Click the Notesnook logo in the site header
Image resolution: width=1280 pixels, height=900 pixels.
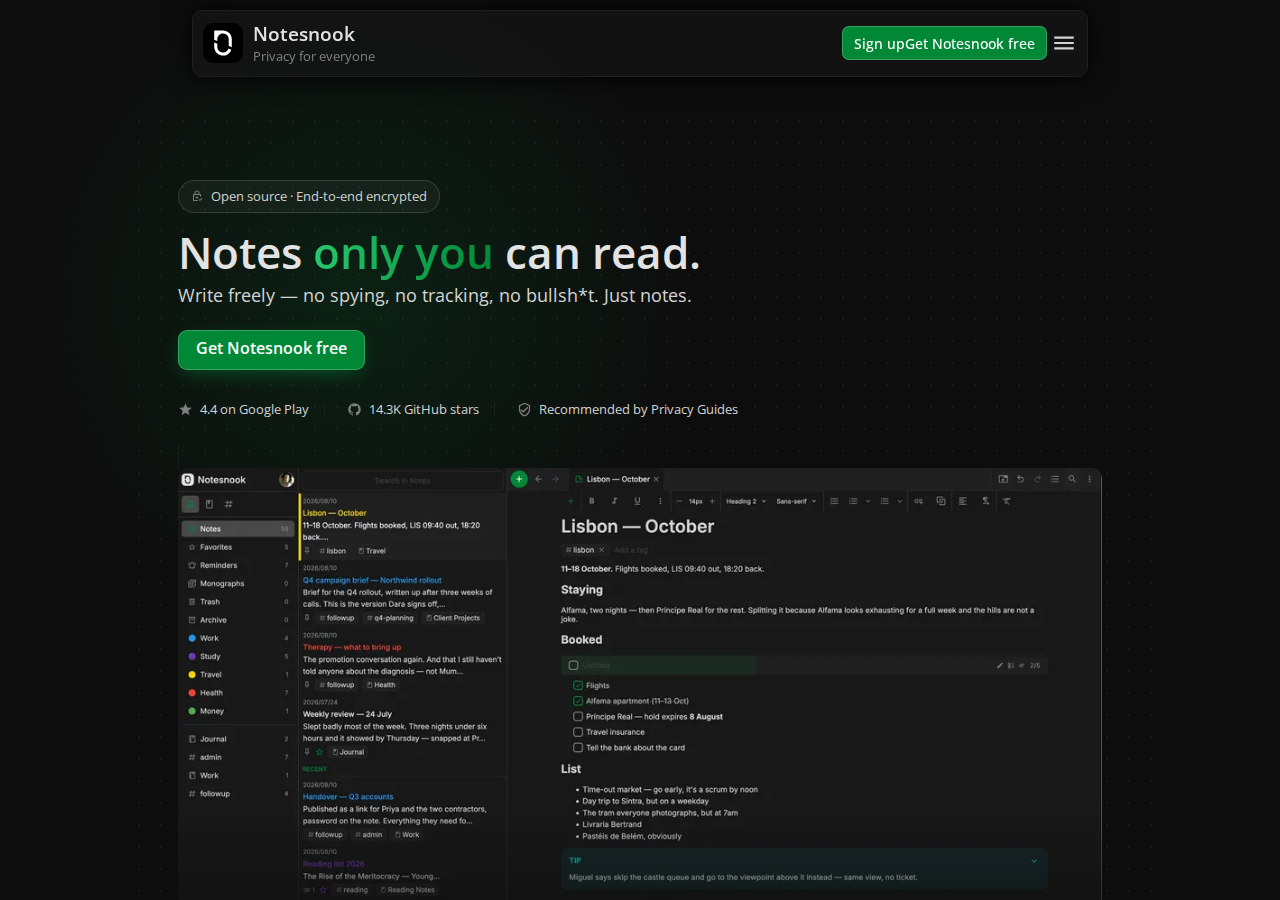(x=223, y=43)
